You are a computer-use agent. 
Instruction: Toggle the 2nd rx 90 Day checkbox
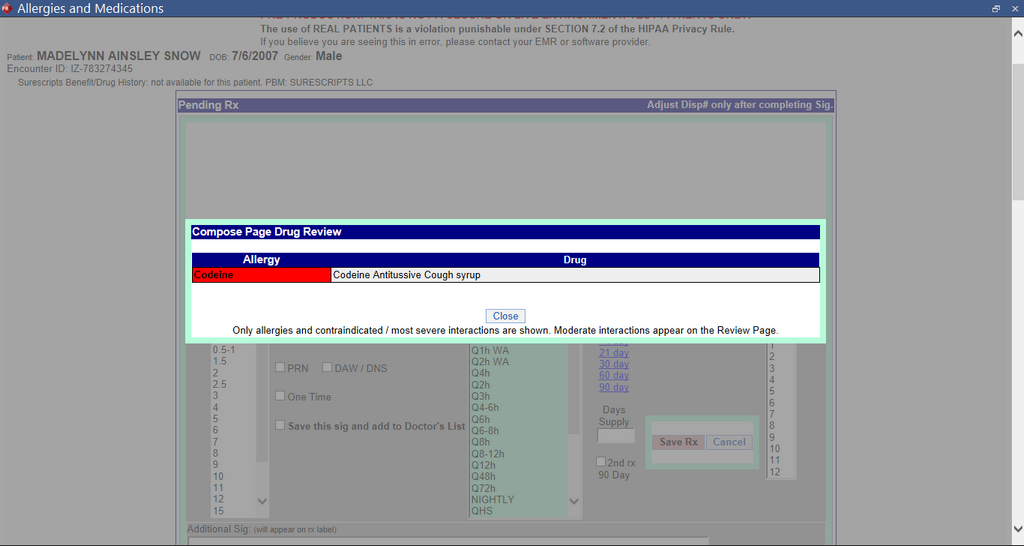601,462
